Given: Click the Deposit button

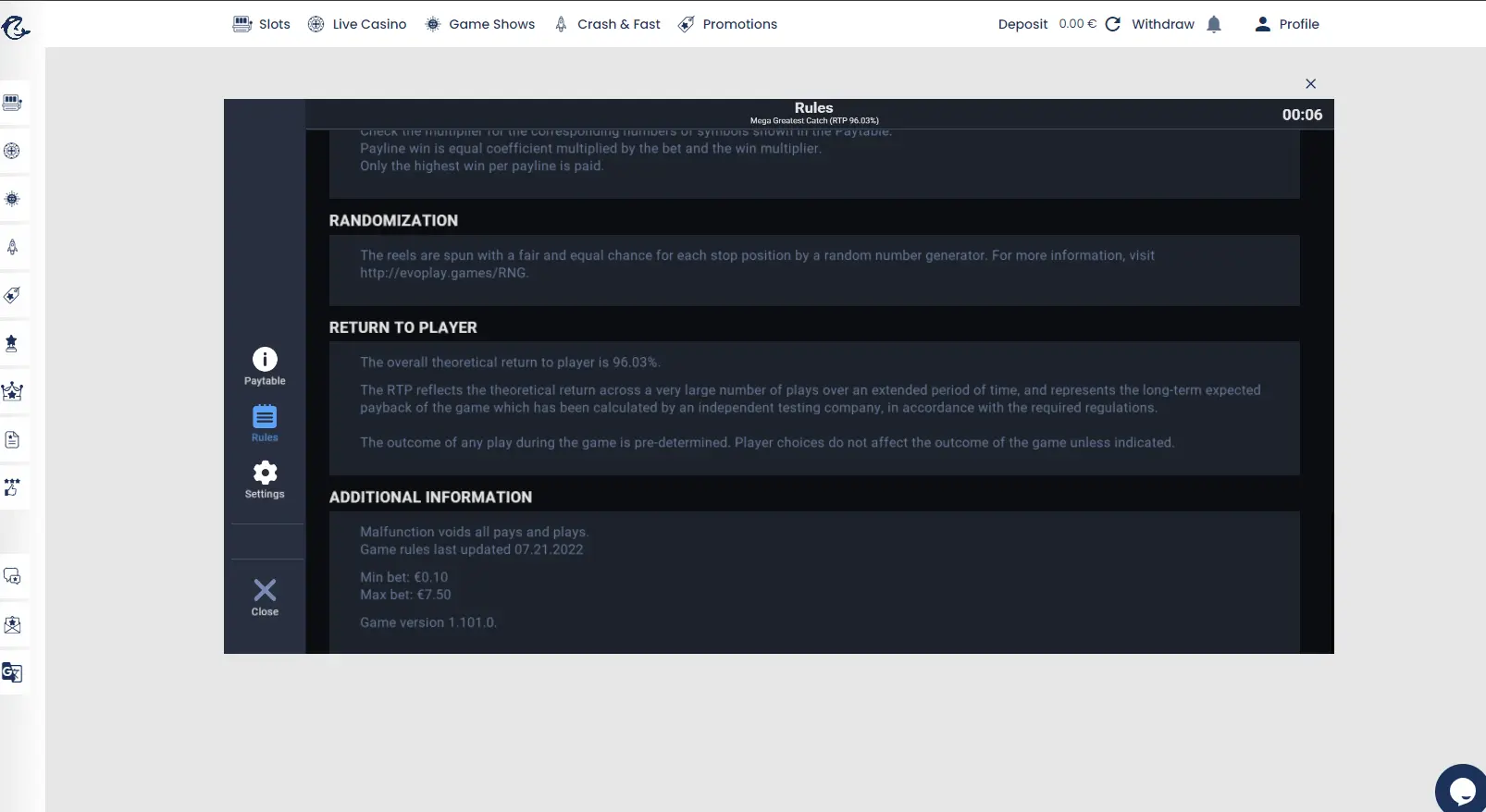Looking at the screenshot, I should coord(1022,24).
